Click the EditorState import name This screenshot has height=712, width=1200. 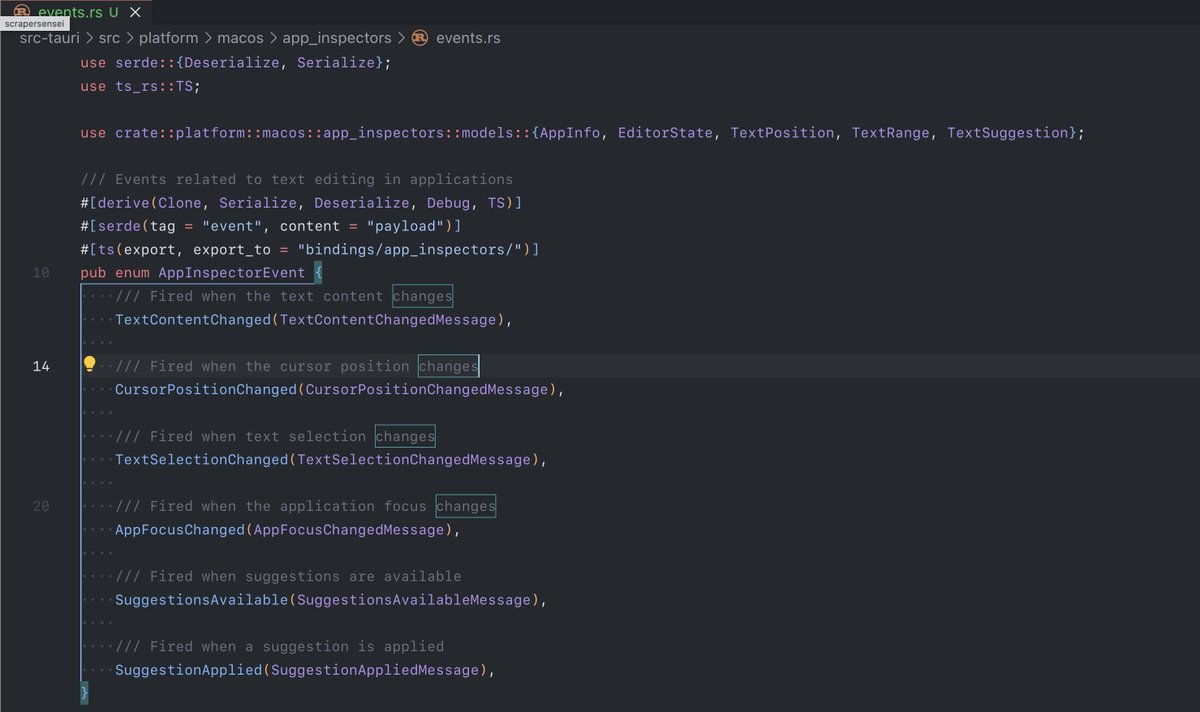665,132
